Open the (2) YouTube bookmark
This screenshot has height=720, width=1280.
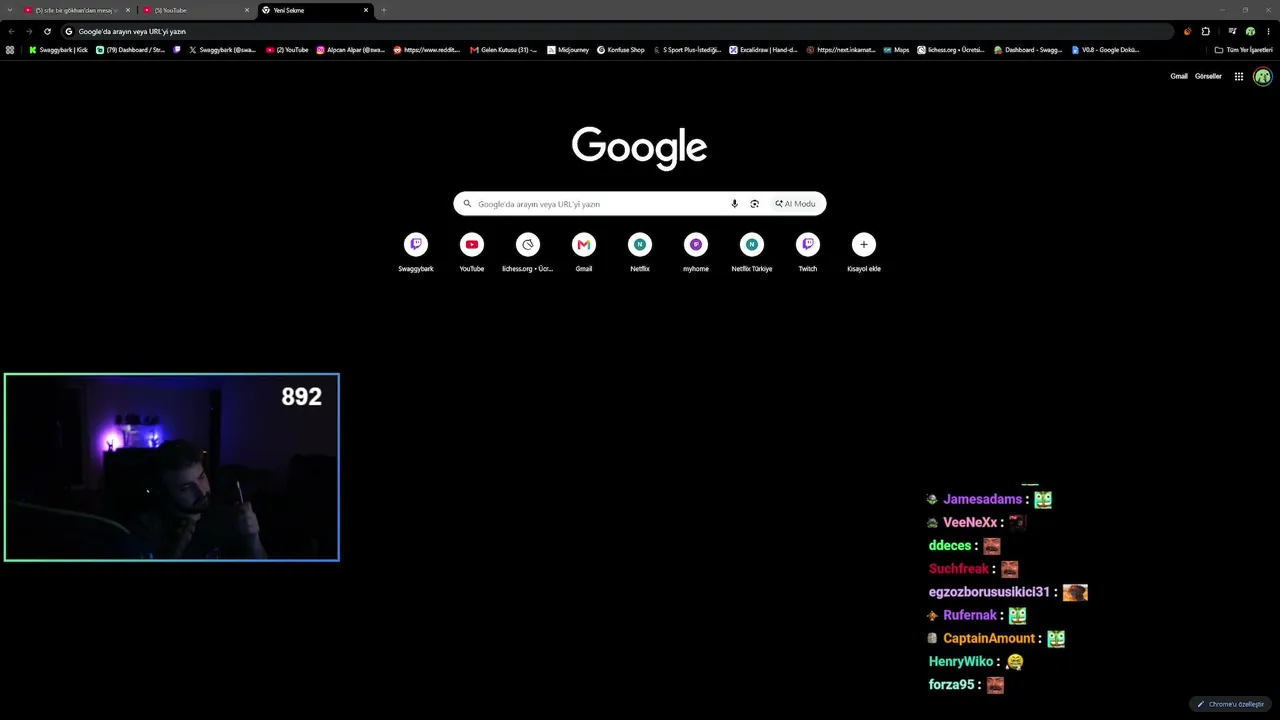tap(287, 49)
